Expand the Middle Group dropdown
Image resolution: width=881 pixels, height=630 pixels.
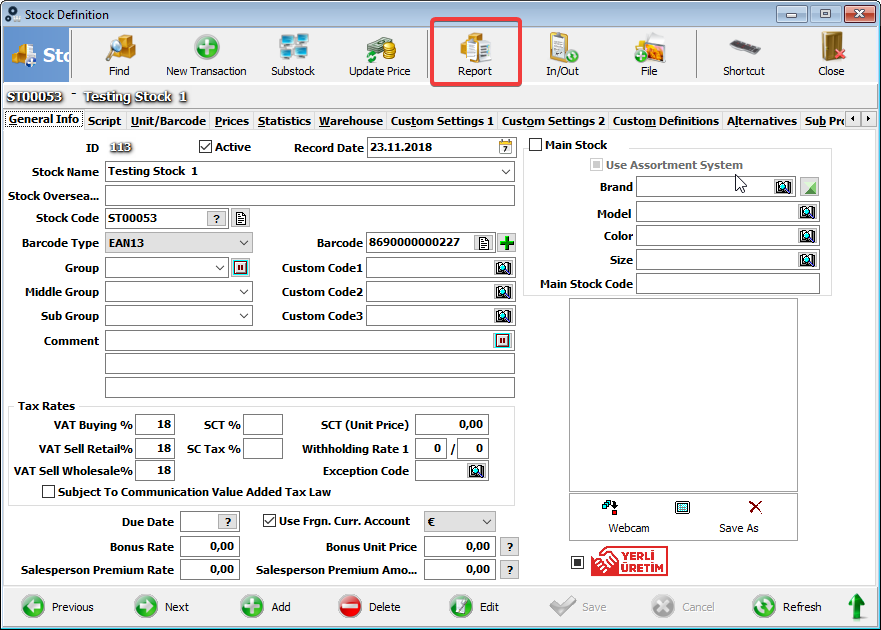click(244, 292)
